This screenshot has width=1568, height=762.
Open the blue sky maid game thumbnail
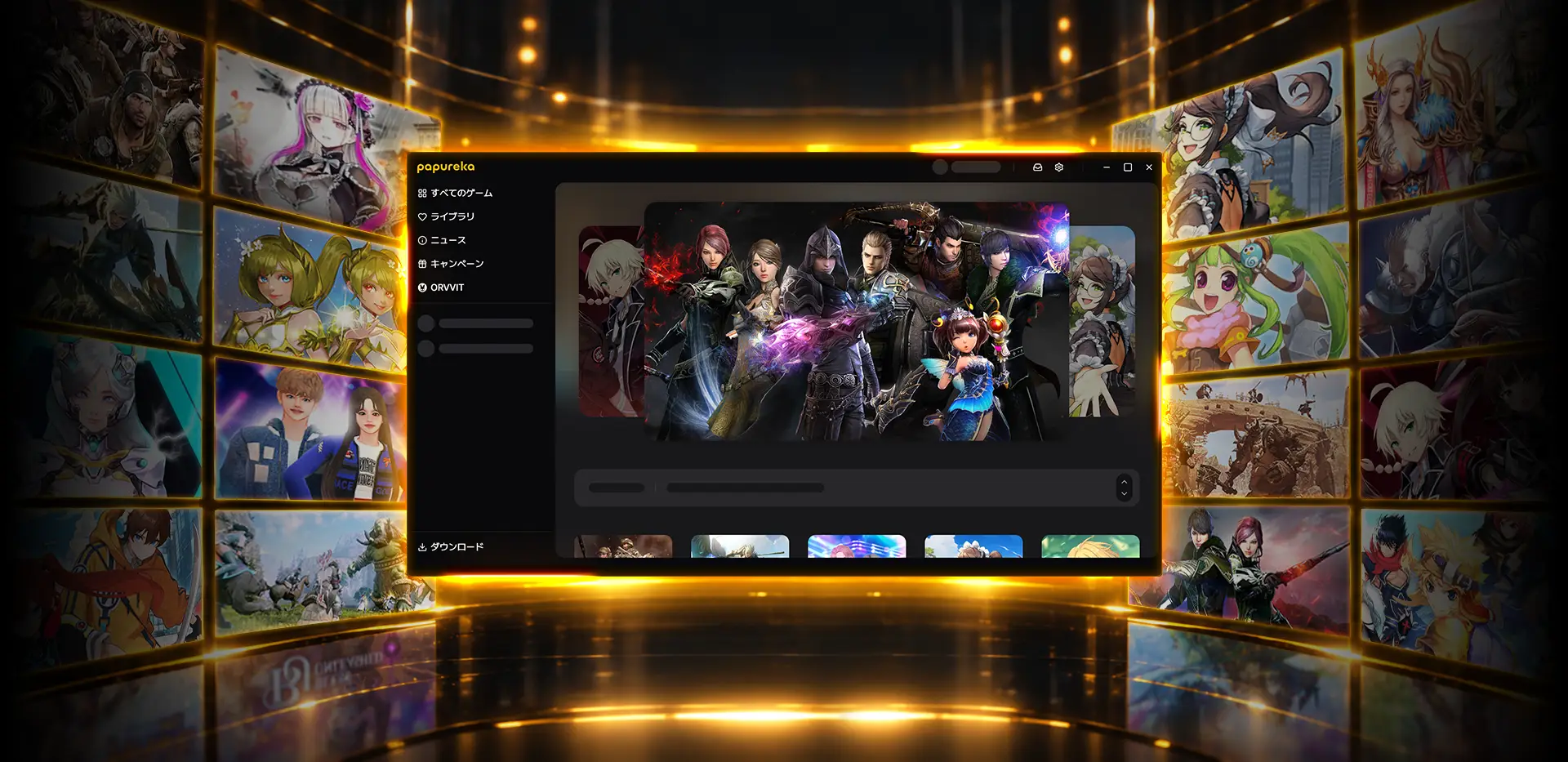tap(973, 546)
